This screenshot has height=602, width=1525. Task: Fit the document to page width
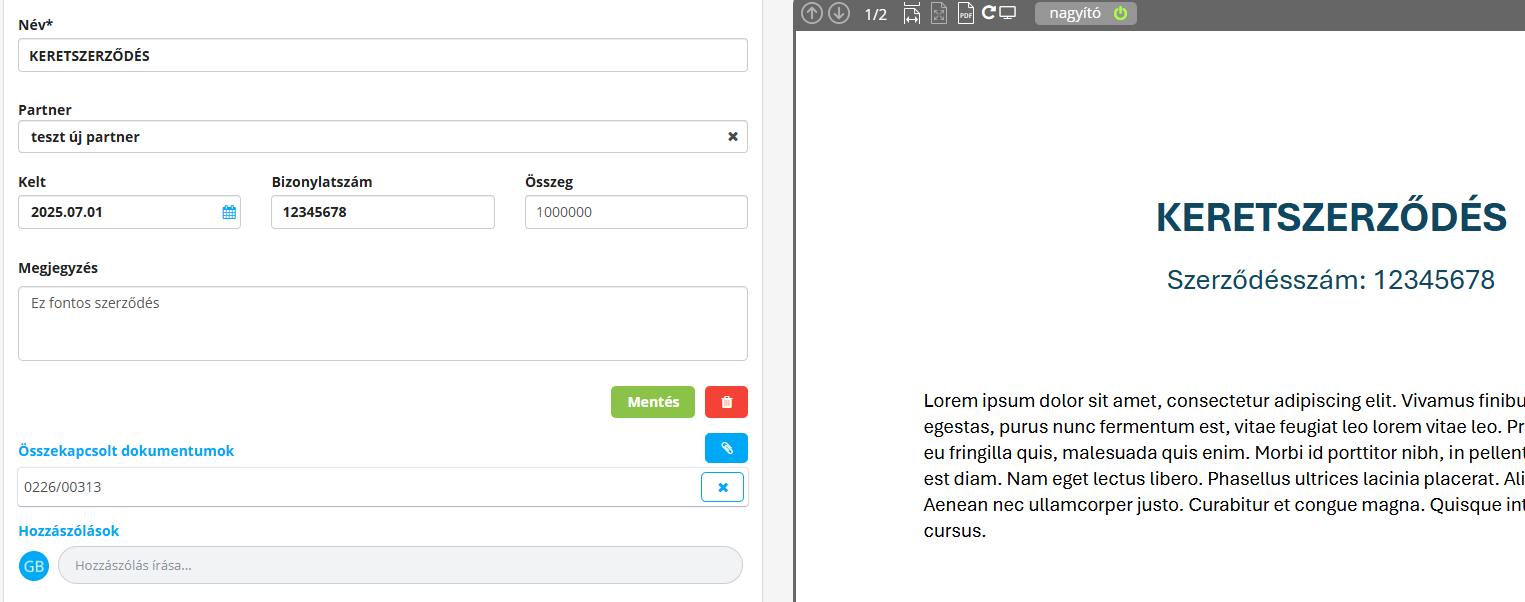911,13
